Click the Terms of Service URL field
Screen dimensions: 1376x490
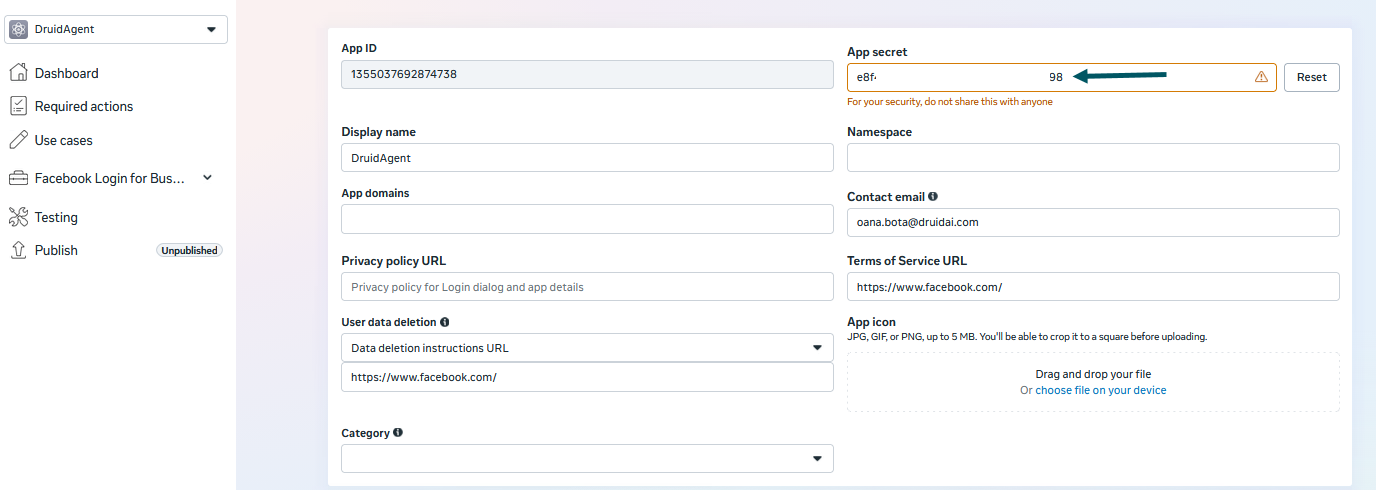click(x=1093, y=286)
